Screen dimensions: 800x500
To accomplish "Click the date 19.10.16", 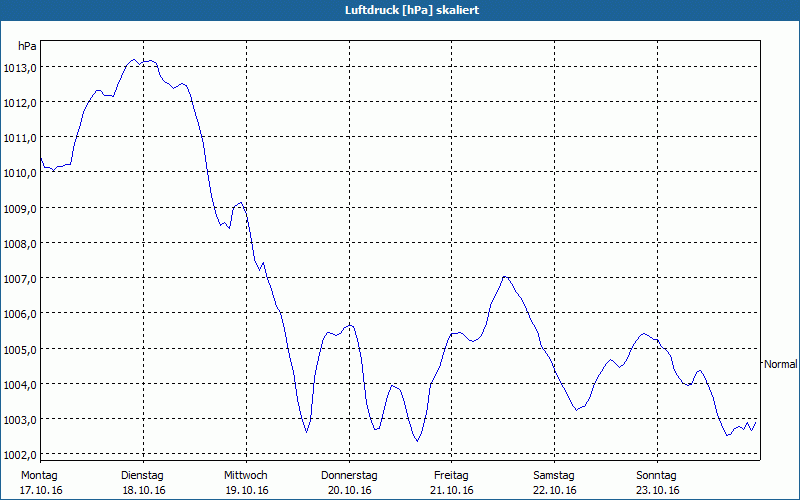I will click(247, 490).
